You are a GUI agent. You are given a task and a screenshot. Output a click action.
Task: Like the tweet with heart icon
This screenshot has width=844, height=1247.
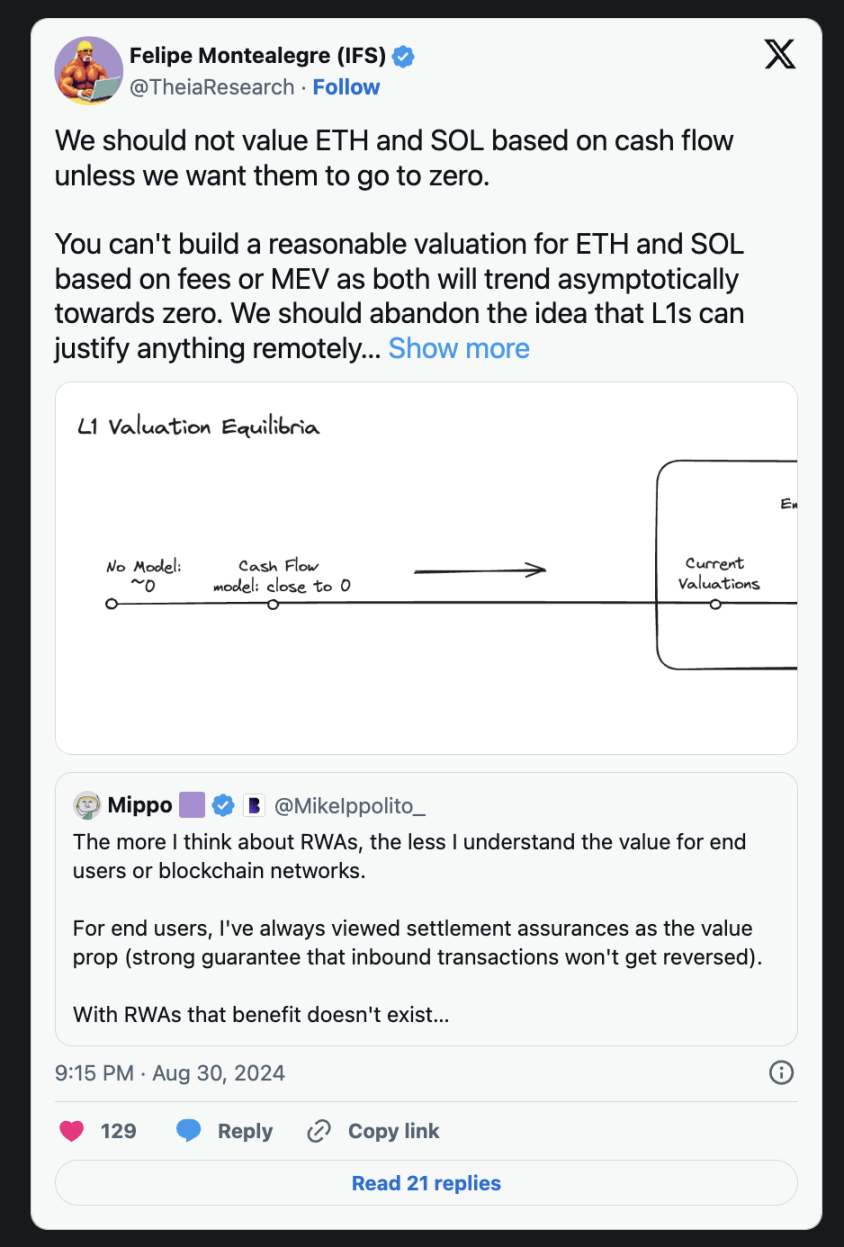[71, 1131]
